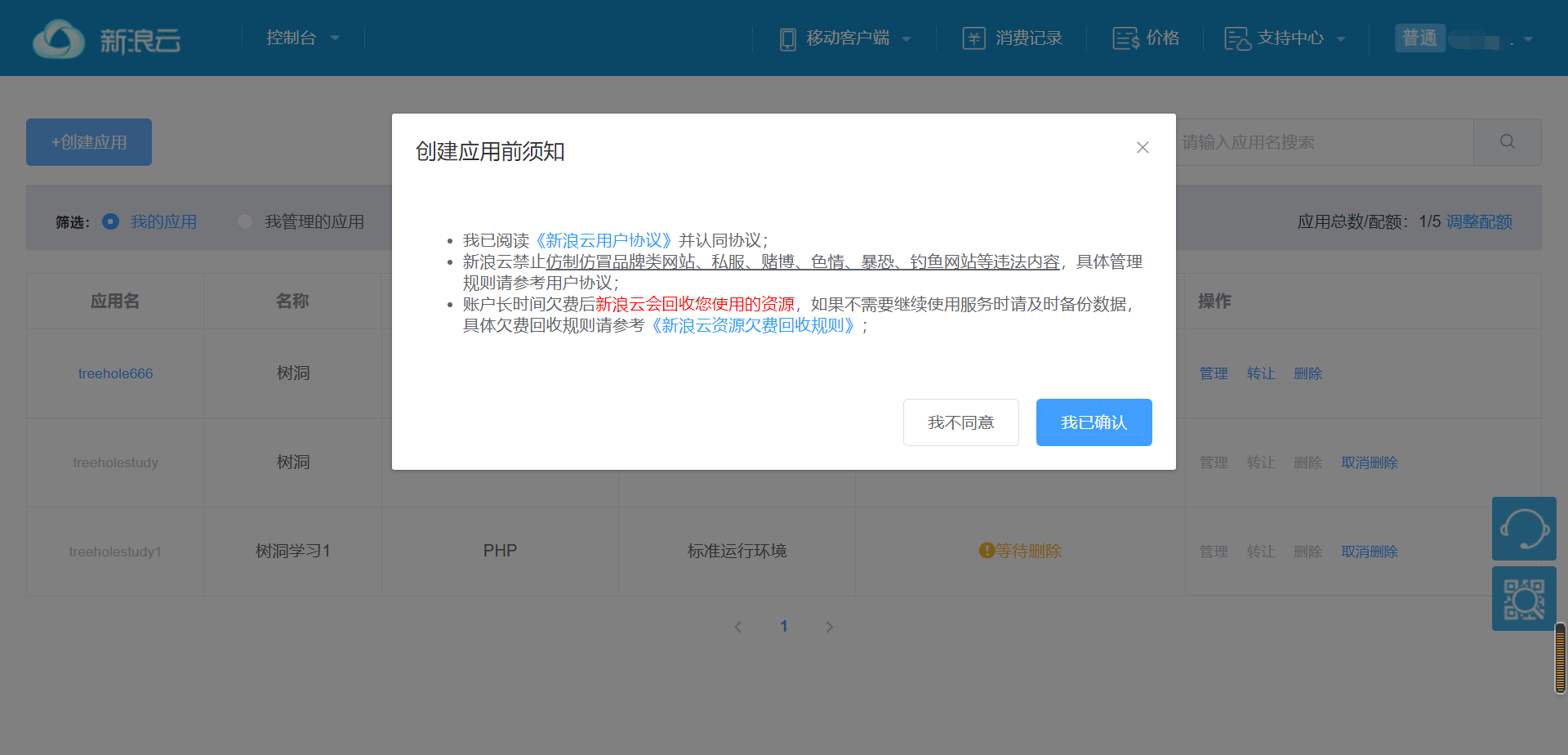The image size is (1568, 755).
Task: Open the 移动客户端 phone icon
Action: coord(787,38)
